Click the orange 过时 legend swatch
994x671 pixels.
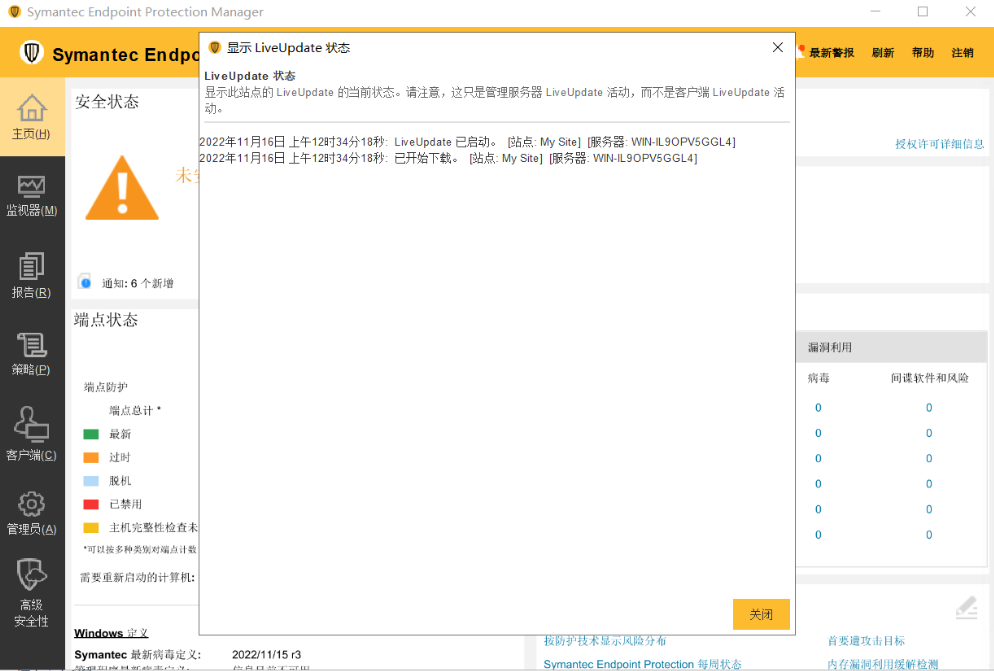click(x=91, y=457)
